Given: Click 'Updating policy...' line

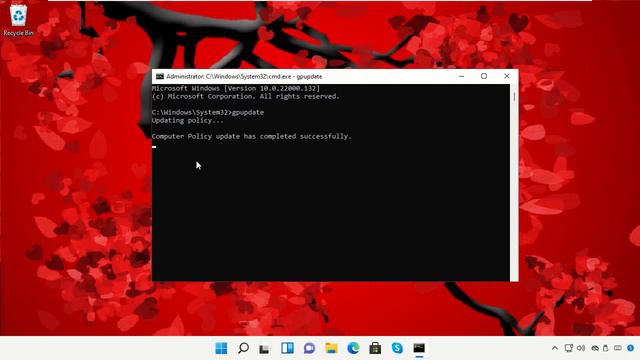Looking at the screenshot, I should coord(188,120).
